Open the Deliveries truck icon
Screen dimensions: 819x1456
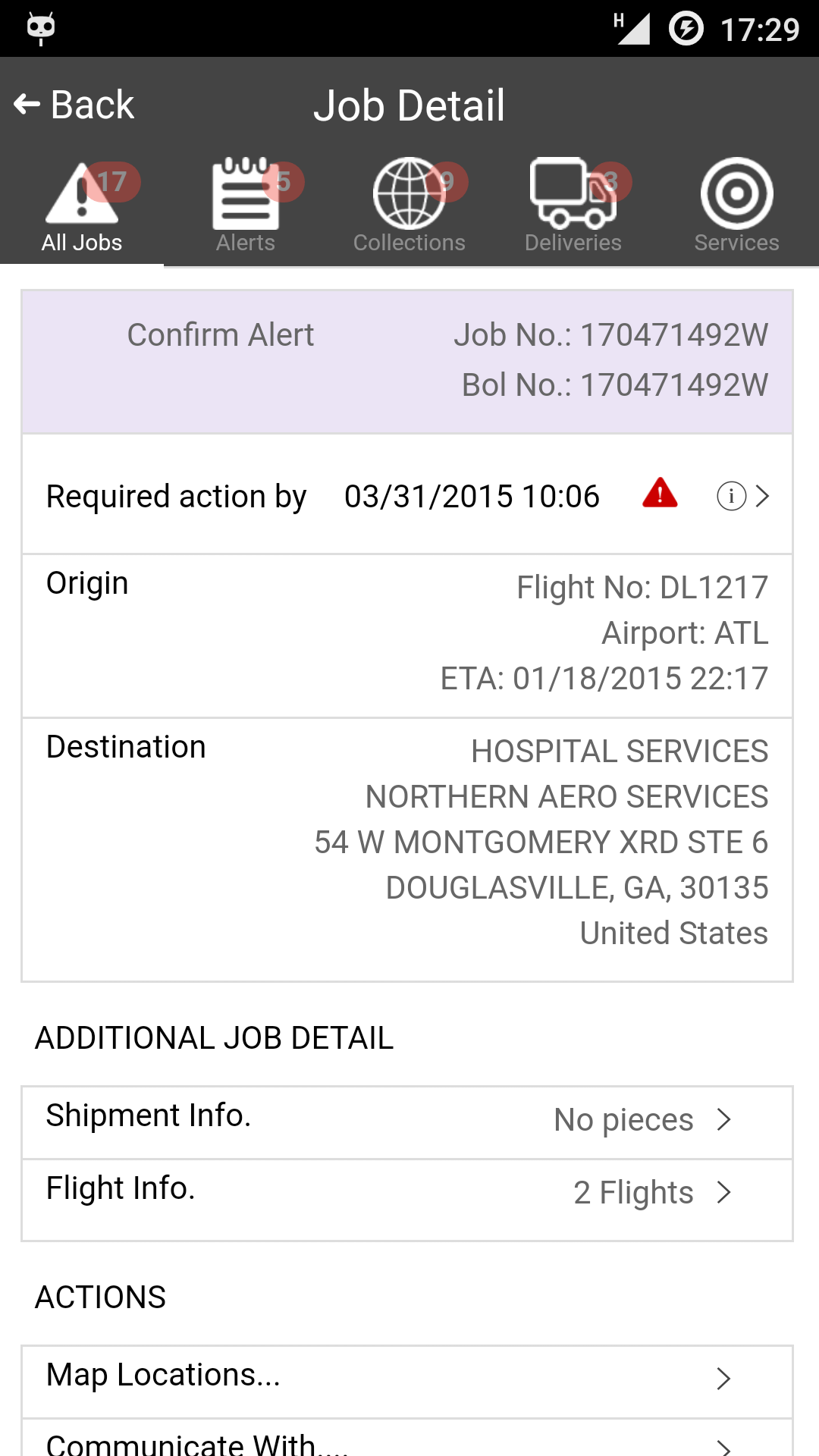pos(573,193)
